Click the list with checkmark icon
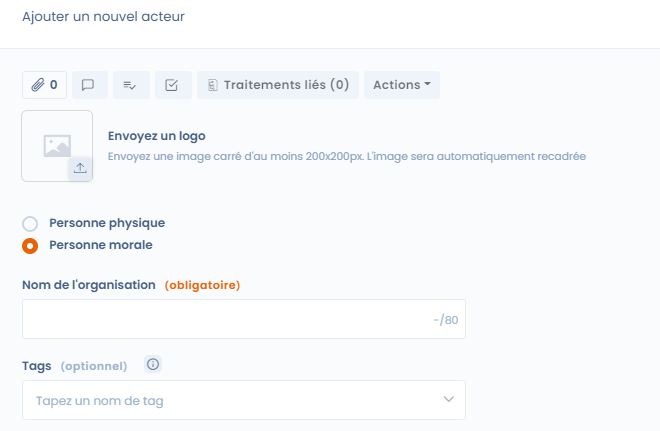 coord(131,85)
